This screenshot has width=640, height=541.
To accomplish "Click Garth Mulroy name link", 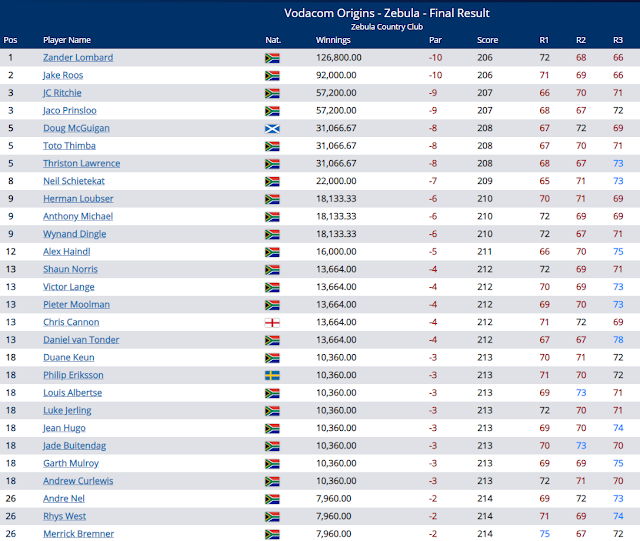I will pos(71,463).
